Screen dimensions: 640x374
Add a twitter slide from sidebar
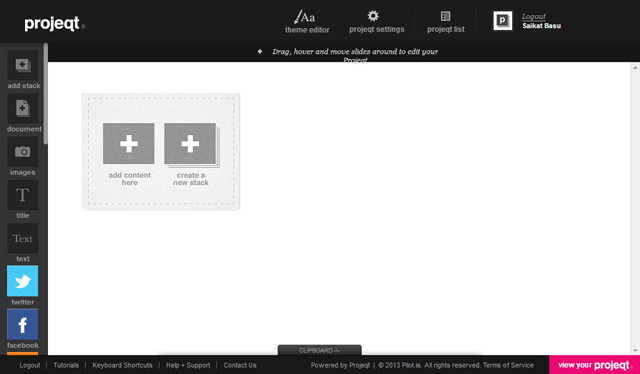point(23,281)
